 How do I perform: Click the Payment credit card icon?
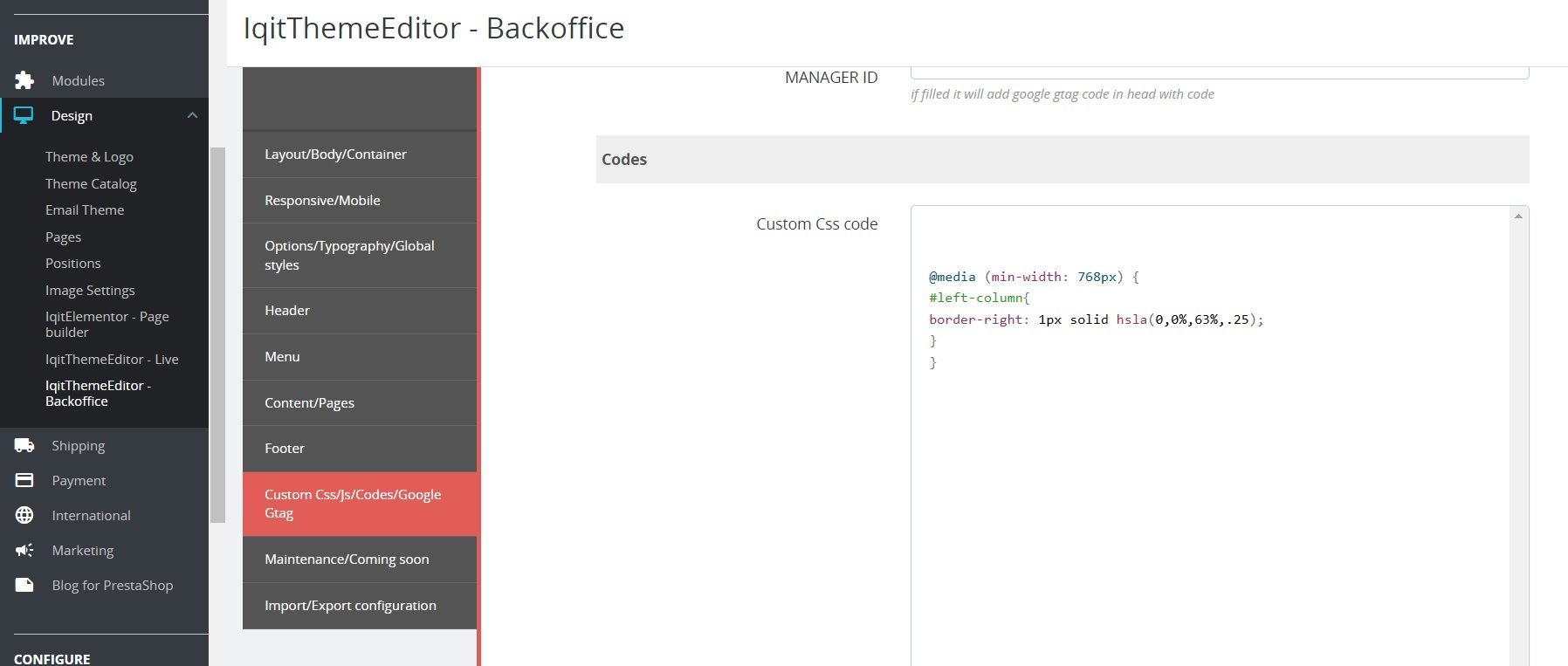24,480
